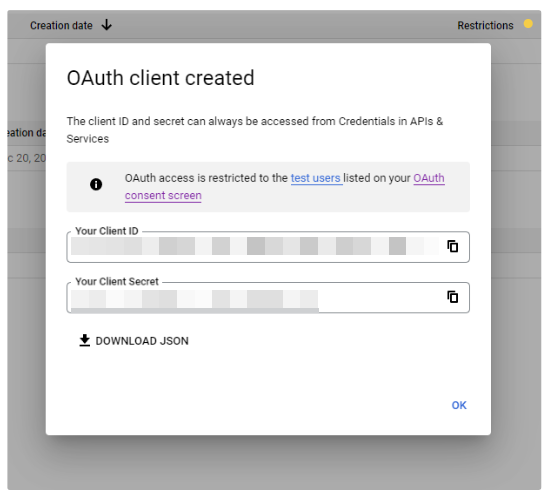
Task: Click inside the Your Client ID field
Action: tap(268, 247)
